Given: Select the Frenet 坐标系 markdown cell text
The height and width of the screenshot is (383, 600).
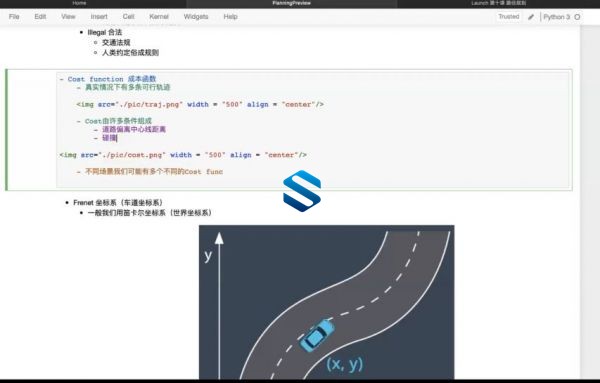Looking at the screenshot, I should coord(118,202).
